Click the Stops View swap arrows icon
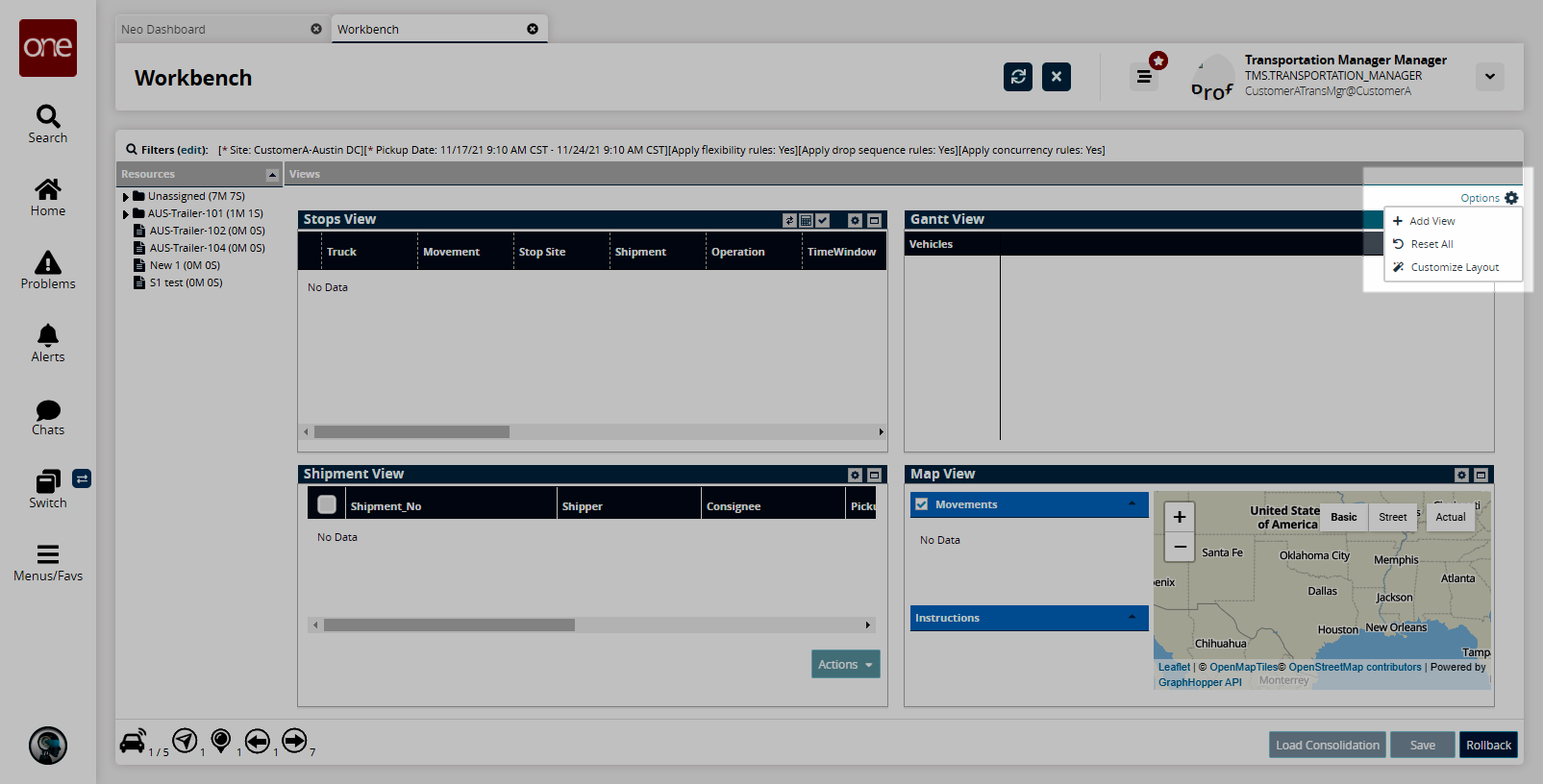Screen dimensions: 1543x784 point(790,220)
